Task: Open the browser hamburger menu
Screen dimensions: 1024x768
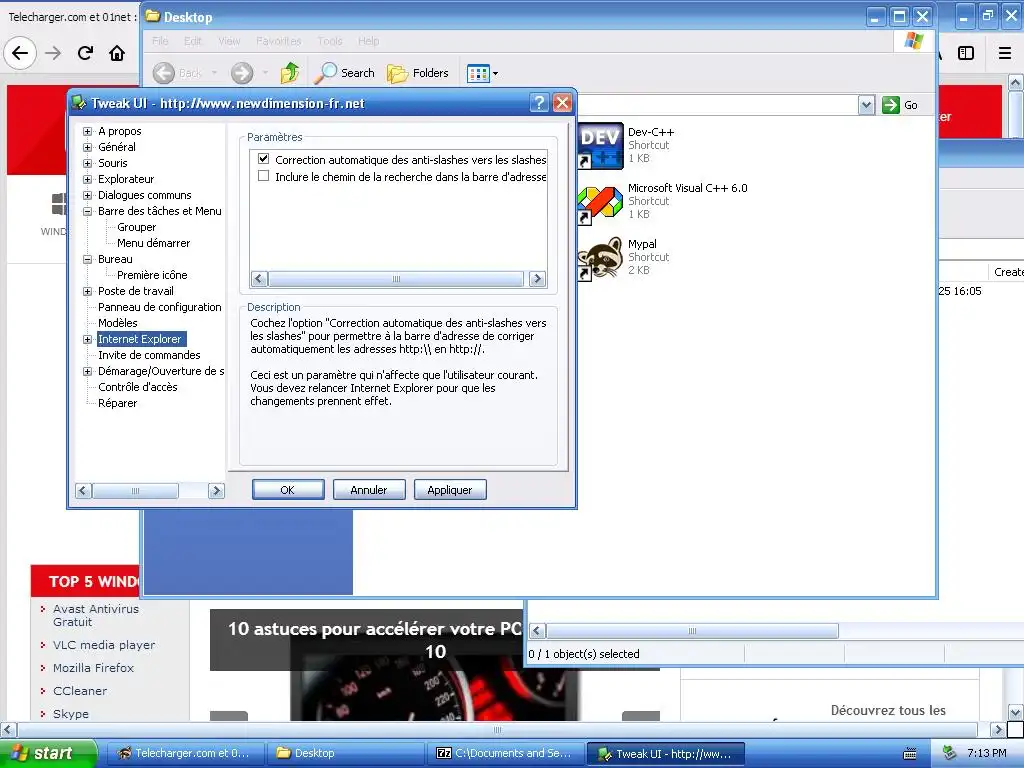Action: tap(1005, 53)
